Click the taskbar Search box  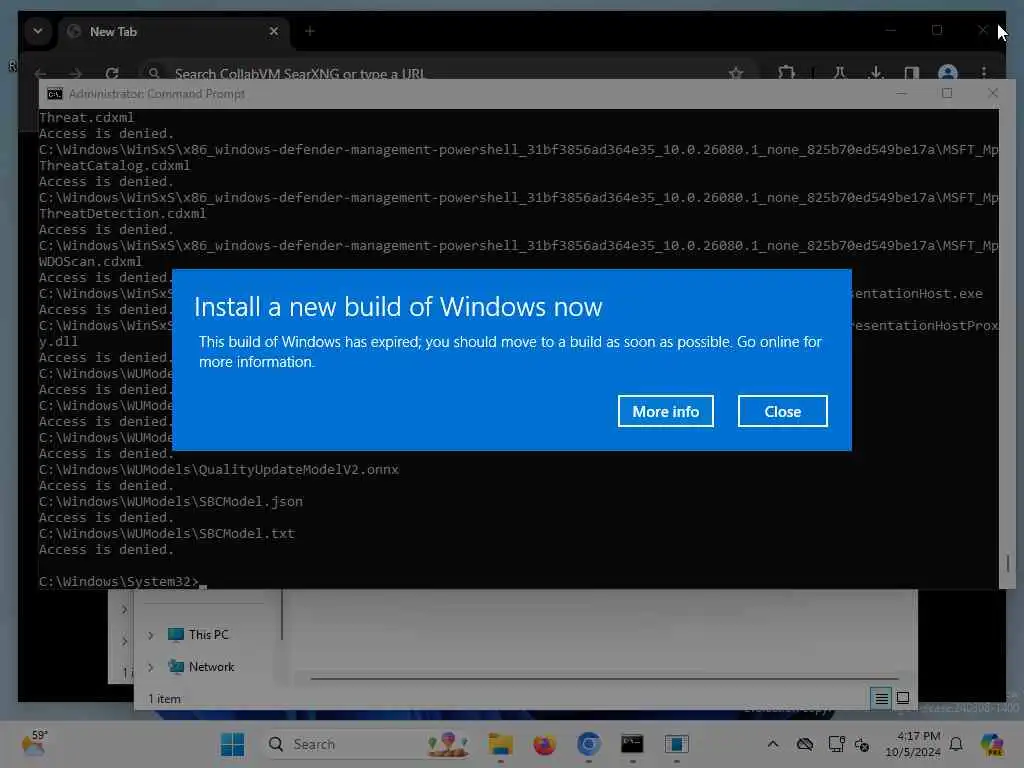[x=368, y=744]
